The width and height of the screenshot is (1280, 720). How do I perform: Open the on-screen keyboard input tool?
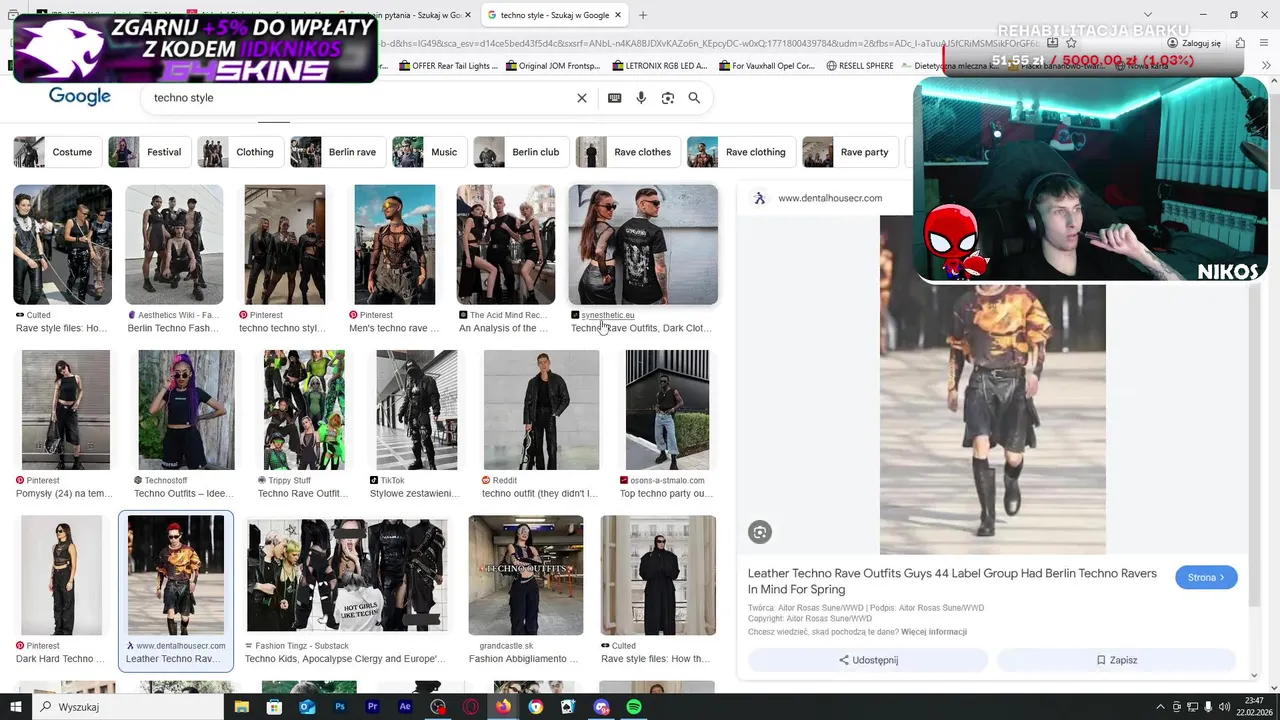click(x=614, y=98)
